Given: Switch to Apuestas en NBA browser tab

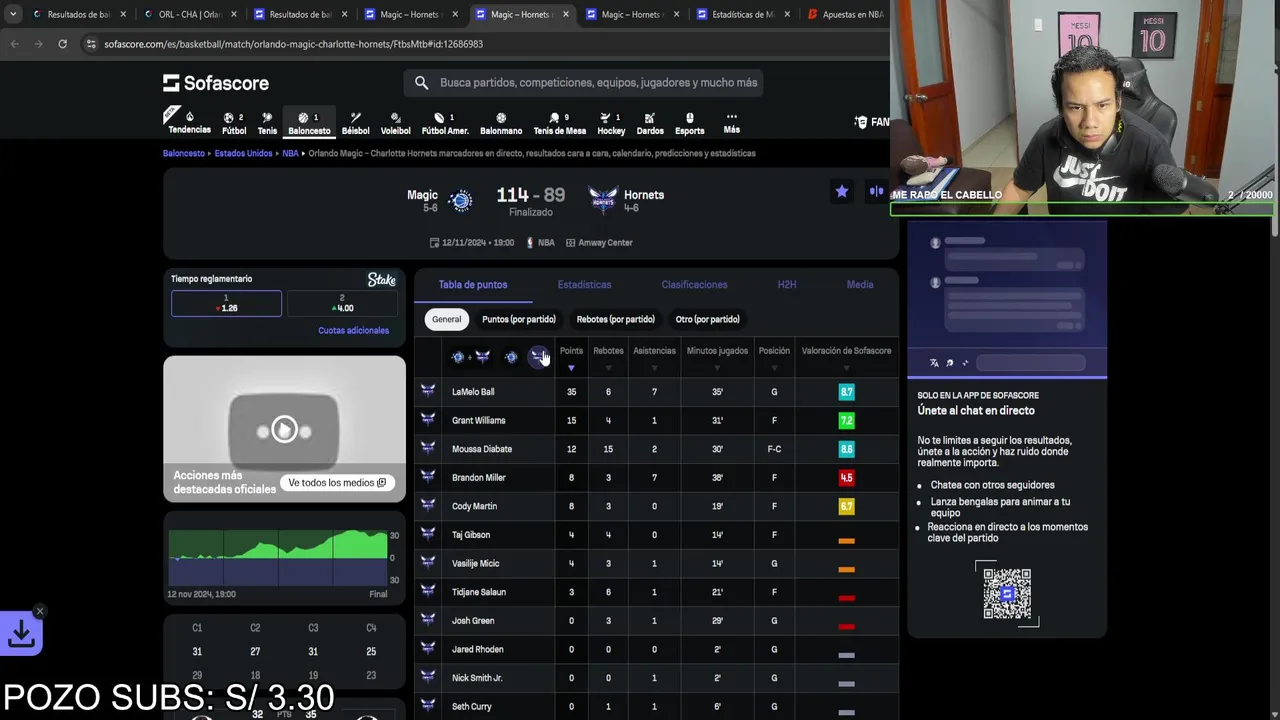Looking at the screenshot, I should point(845,15).
